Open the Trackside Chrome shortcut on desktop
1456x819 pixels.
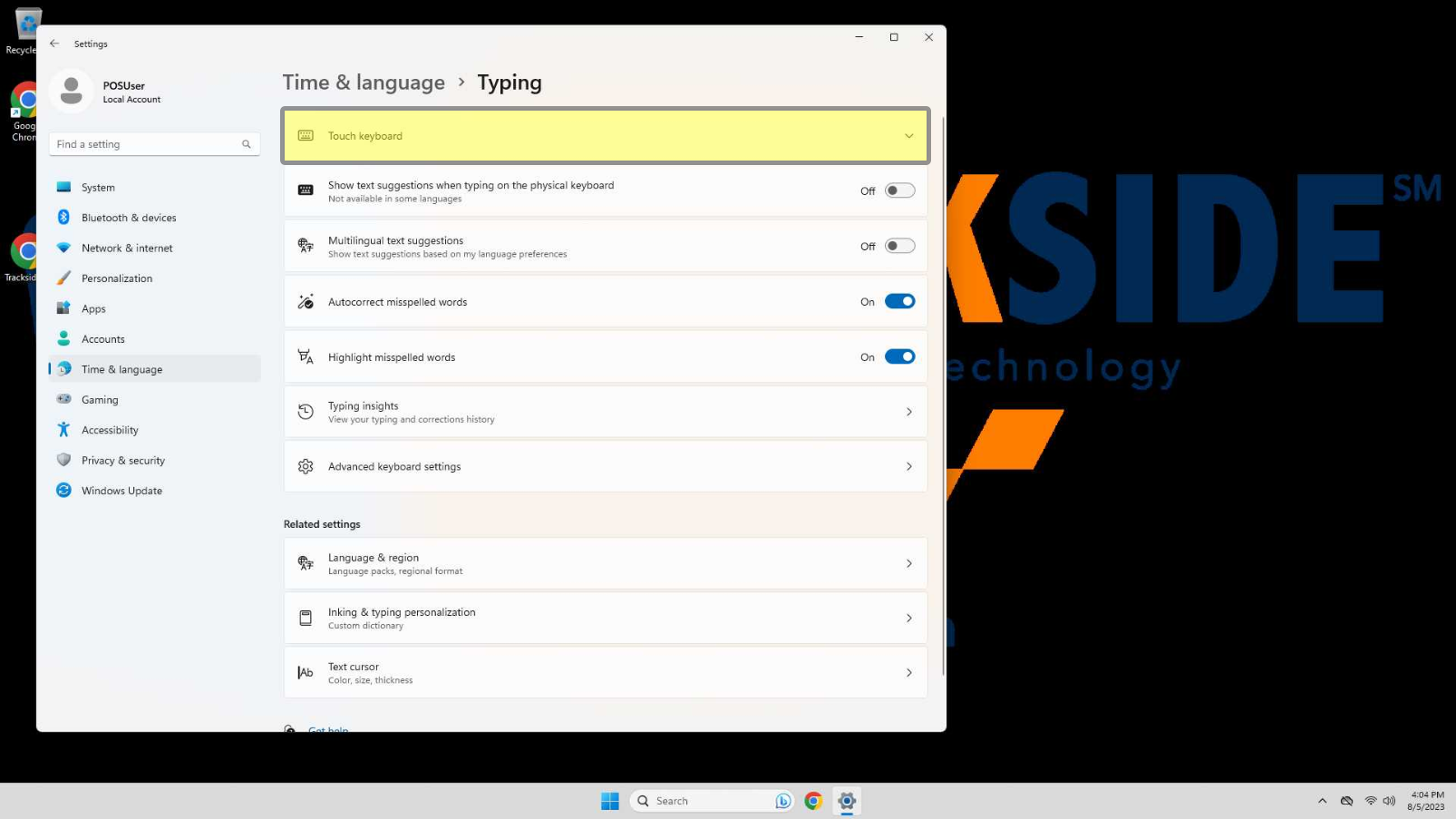22,258
